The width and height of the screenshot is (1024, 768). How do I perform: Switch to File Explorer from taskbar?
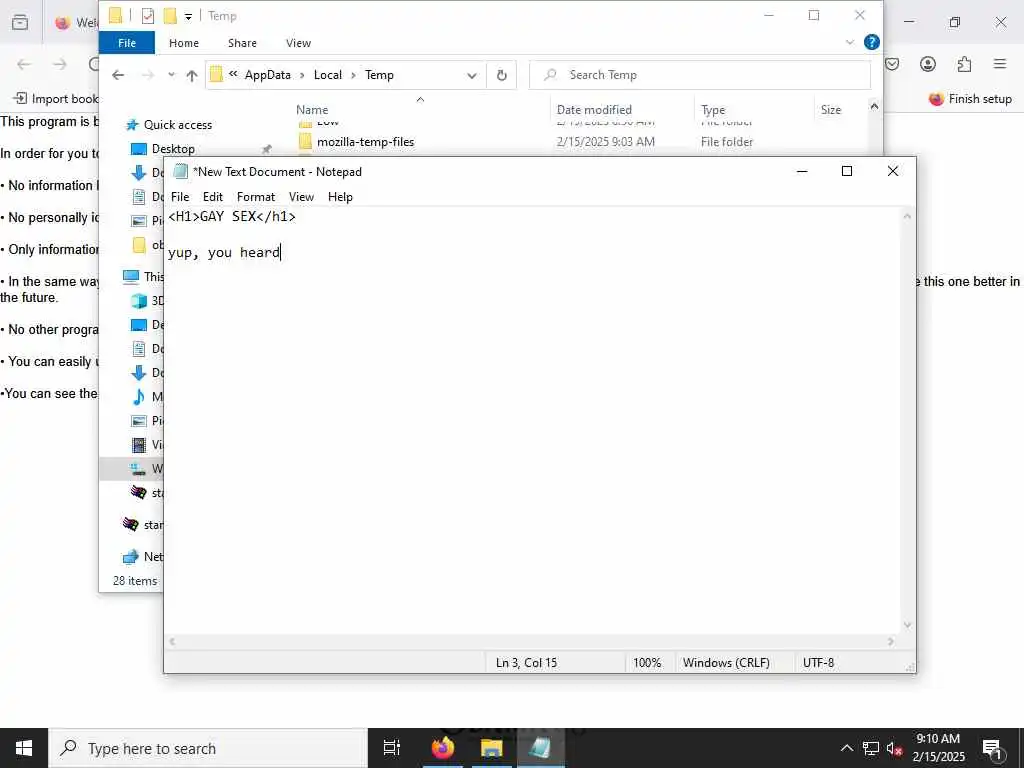[491, 748]
